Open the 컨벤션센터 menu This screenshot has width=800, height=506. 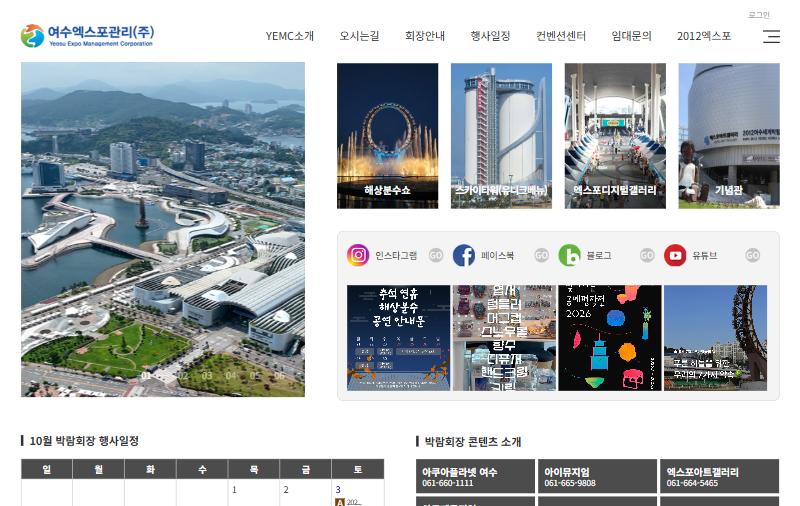[x=561, y=36]
